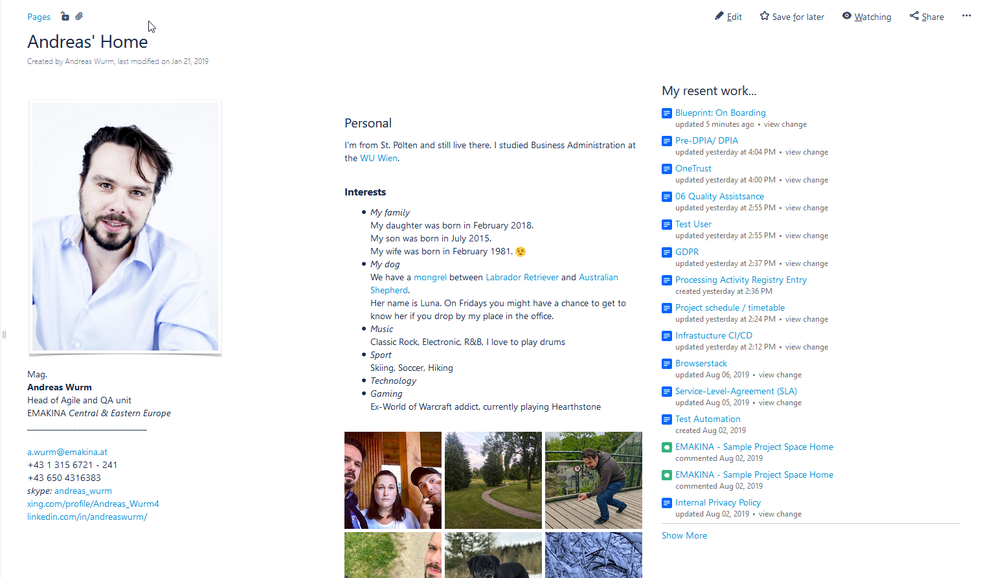Open the park pathway photo thumbnail
999x578 pixels.
click(493, 480)
